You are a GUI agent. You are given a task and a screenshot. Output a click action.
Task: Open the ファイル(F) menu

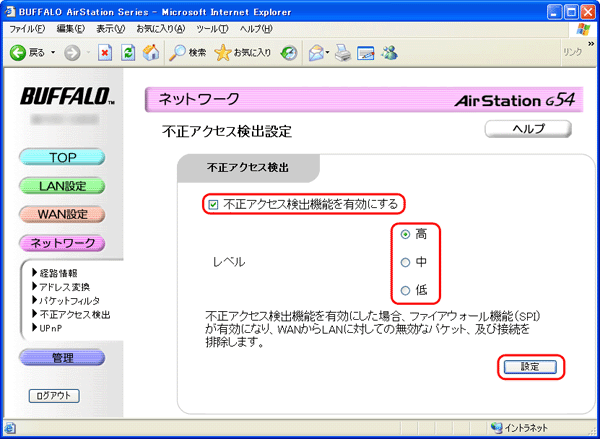coord(26,29)
